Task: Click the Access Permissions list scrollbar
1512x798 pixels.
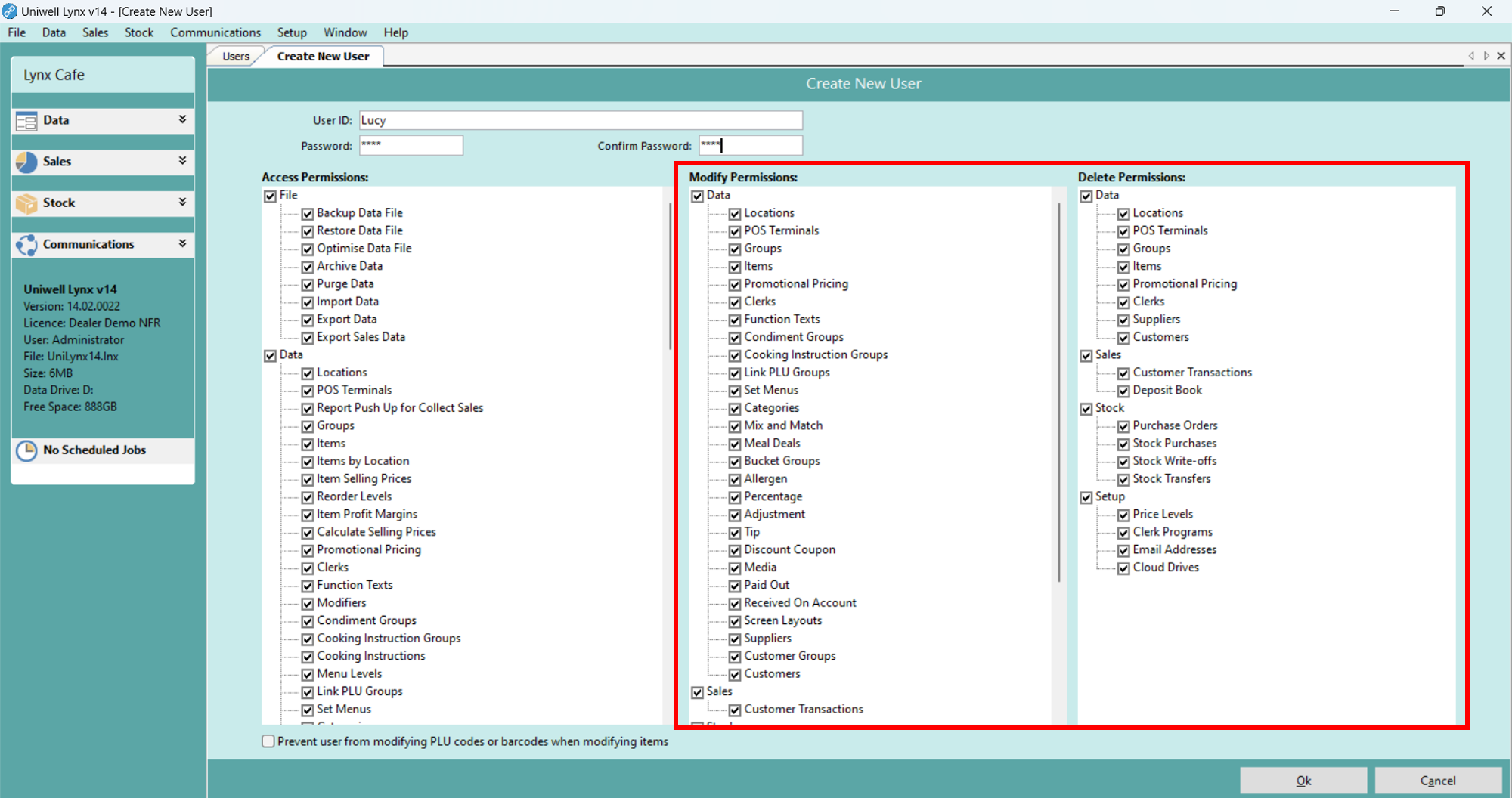Action: click(670, 276)
